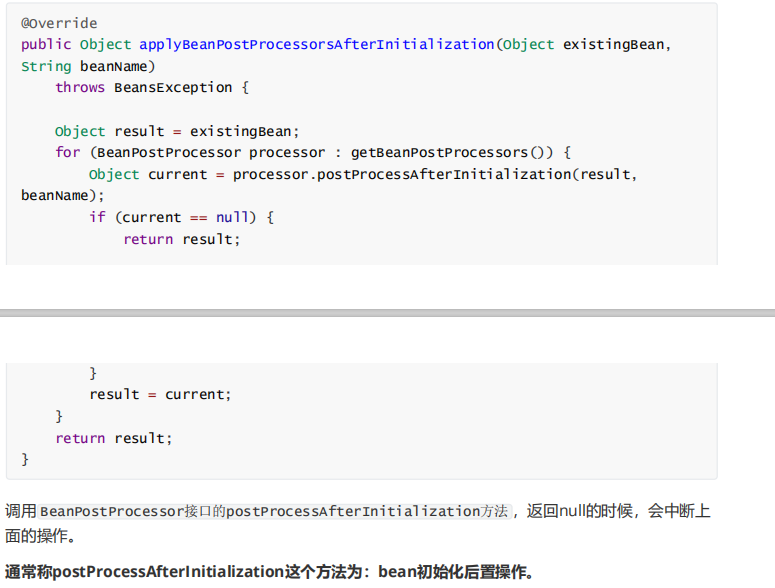Viewport: 775px width, 588px height.
Task: Select the 'throws' keyword
Action: coord(80,88)
